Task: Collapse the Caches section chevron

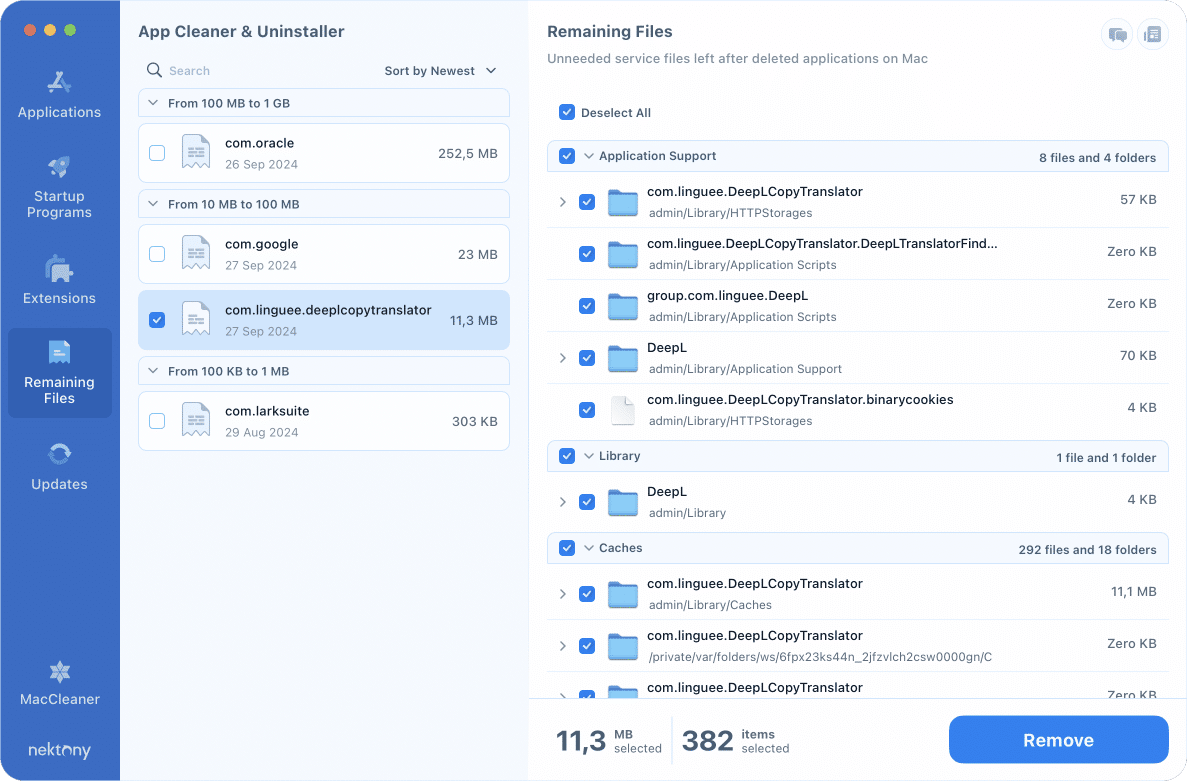Action: pyautogui.click(x=589, y=548)
